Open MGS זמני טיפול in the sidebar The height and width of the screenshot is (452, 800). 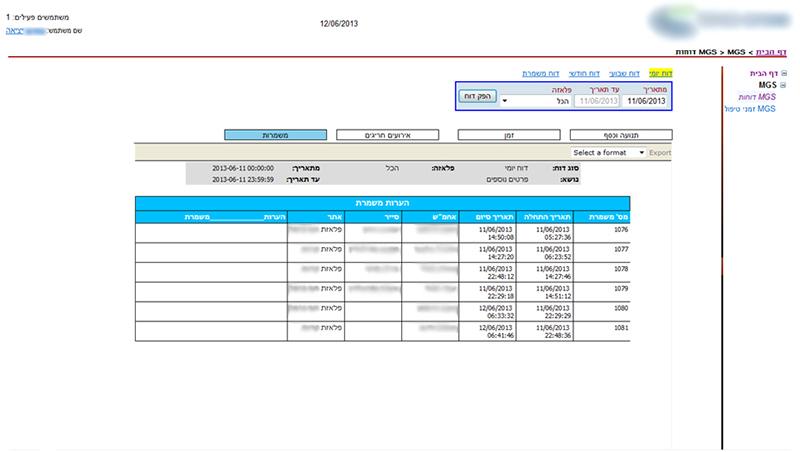point(750,109)
